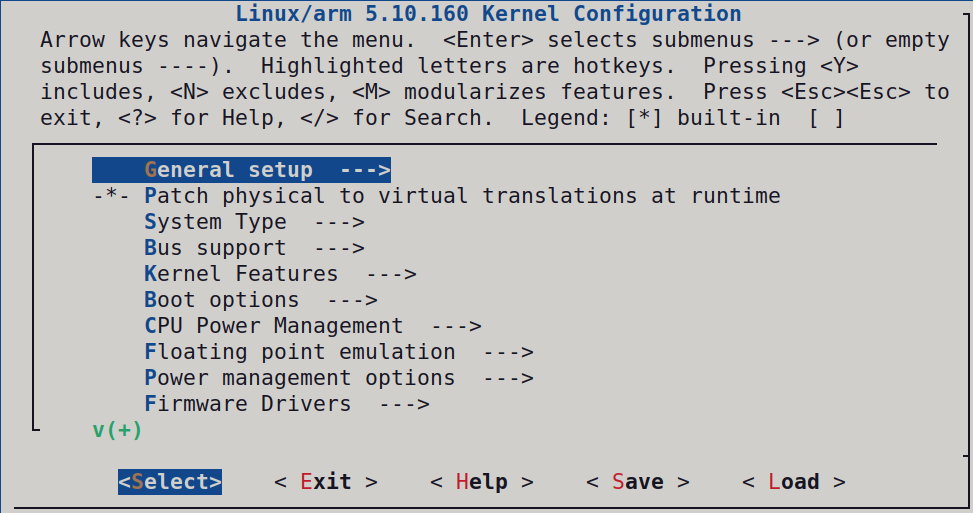Open the General setup submenu entry
The height and width of the screenshot is (513, 973).
[x=228, y=170]
